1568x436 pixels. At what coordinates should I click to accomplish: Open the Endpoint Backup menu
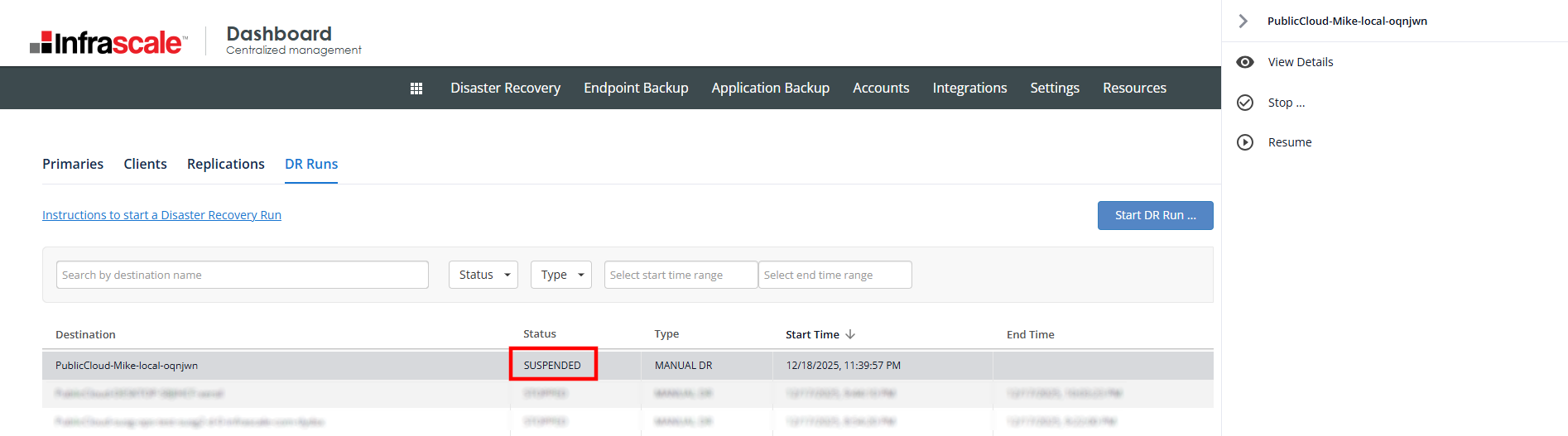pyautogui.click(x=636, y=88)
